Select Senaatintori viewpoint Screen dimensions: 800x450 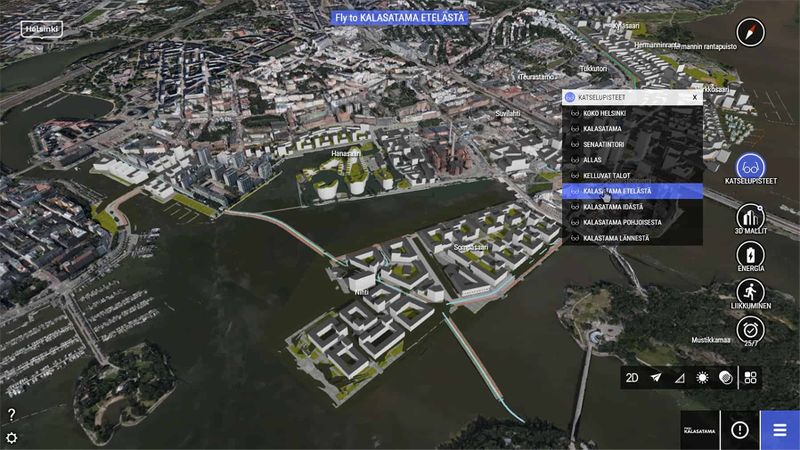tap(632, 144)
